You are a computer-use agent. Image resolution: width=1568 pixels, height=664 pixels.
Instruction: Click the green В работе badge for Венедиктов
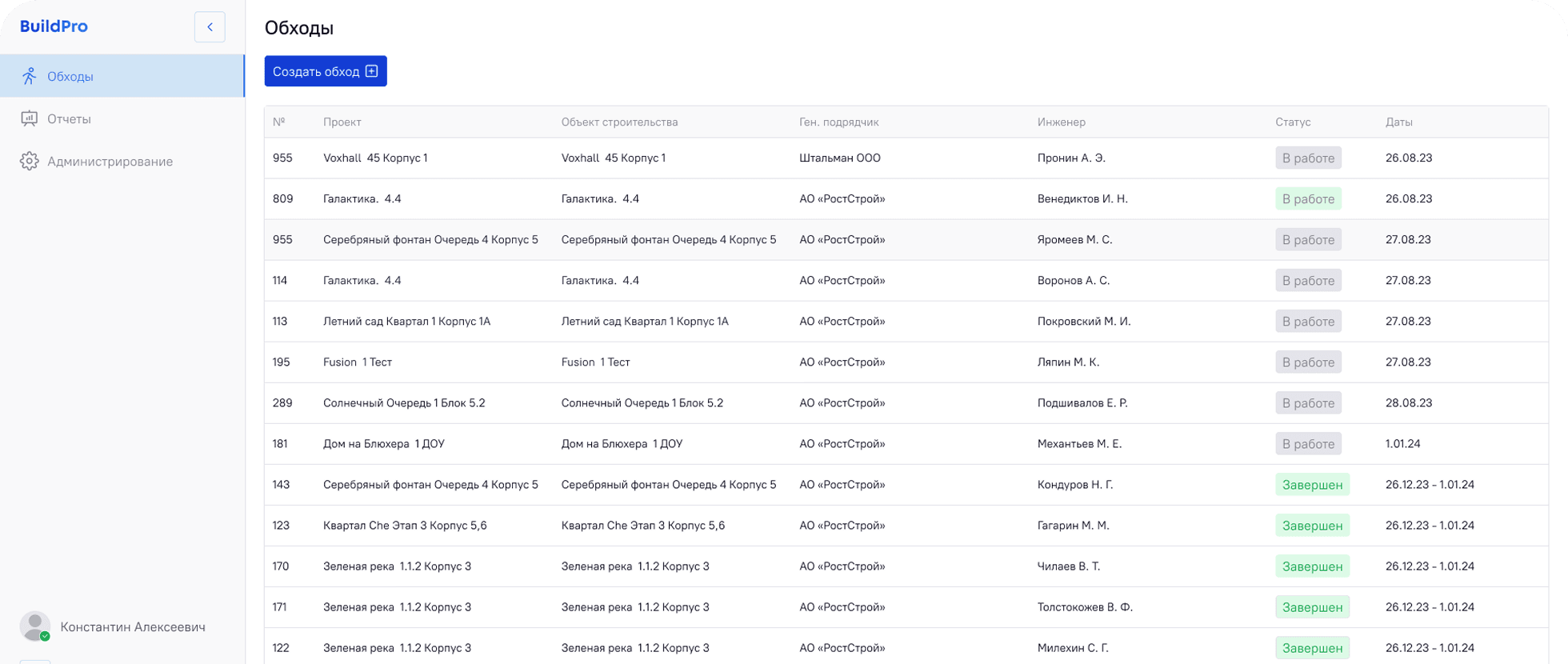tap(1308, 198)
